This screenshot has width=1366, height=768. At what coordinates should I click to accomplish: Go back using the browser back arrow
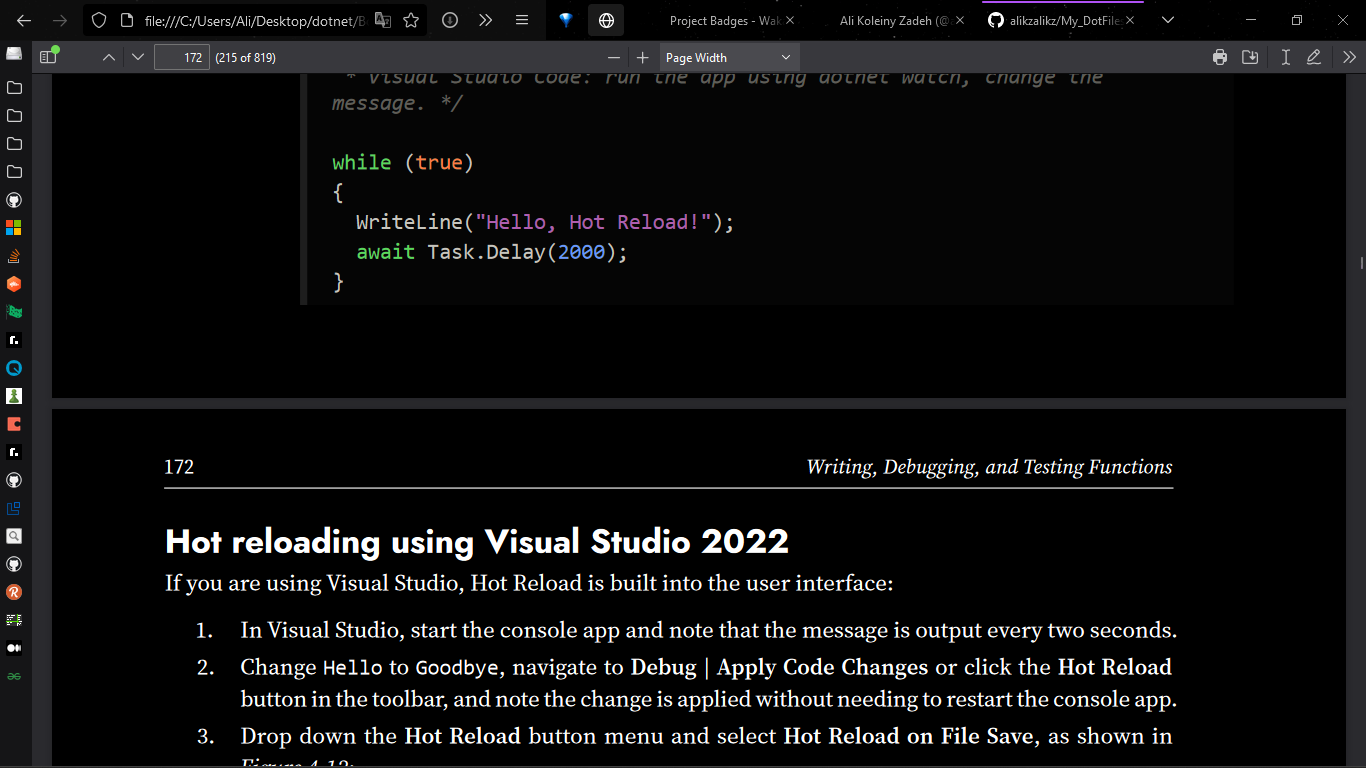coord(24,20)
